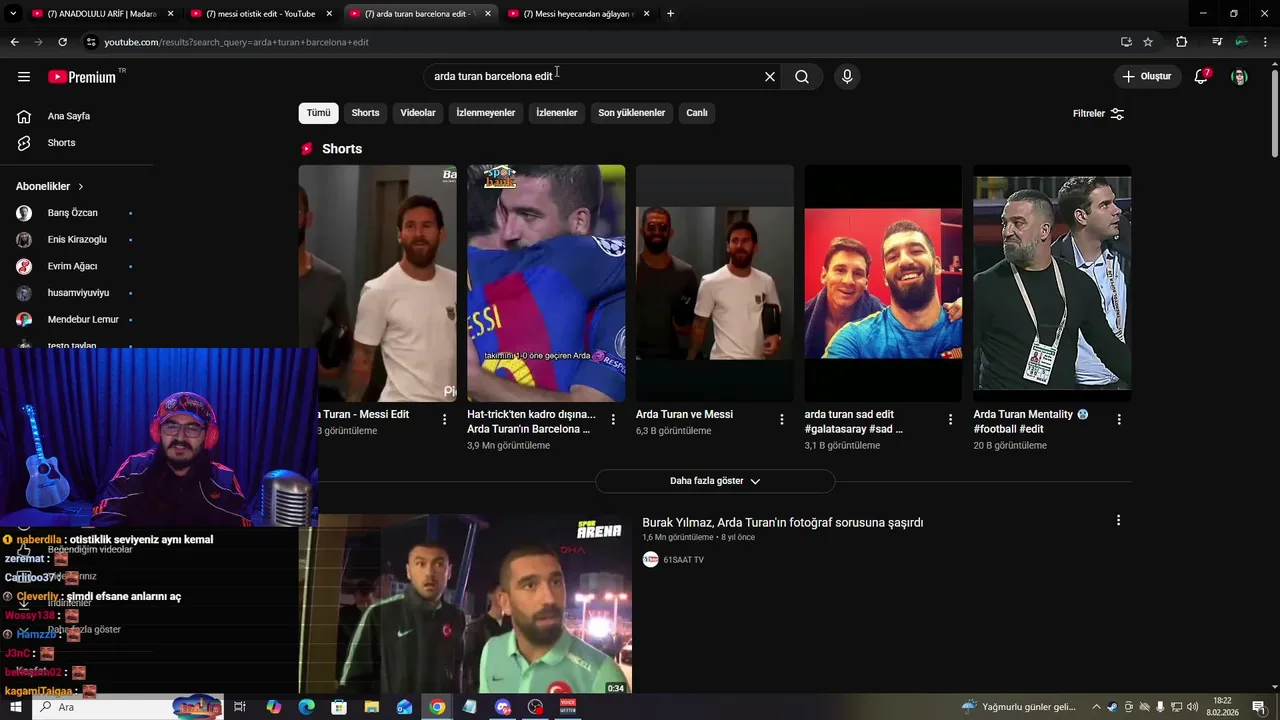Open Chrome media controls icon
This screenshot has width=1280, height=720.
click(x=1216, y=42)
